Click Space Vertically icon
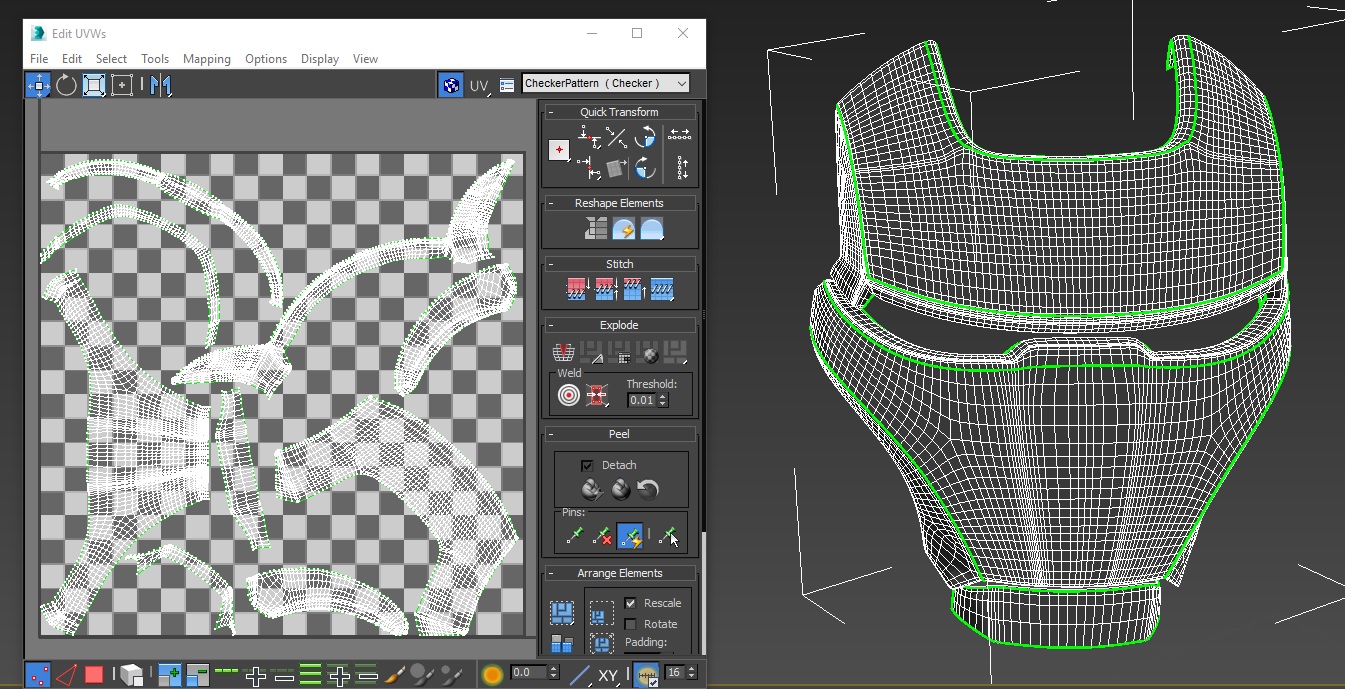The height and width of the screenshot is (689, 1345). [683, 167]
